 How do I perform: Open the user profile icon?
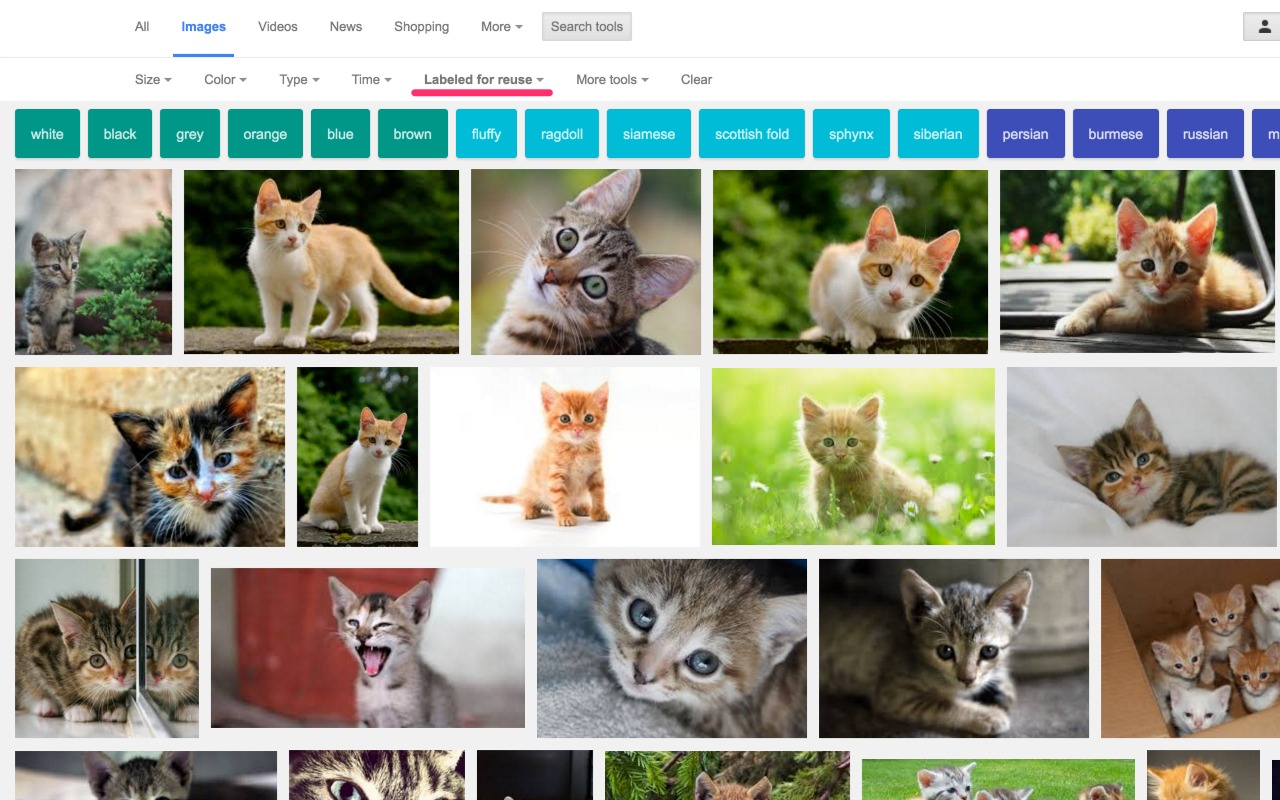[x=1262, y=27]
